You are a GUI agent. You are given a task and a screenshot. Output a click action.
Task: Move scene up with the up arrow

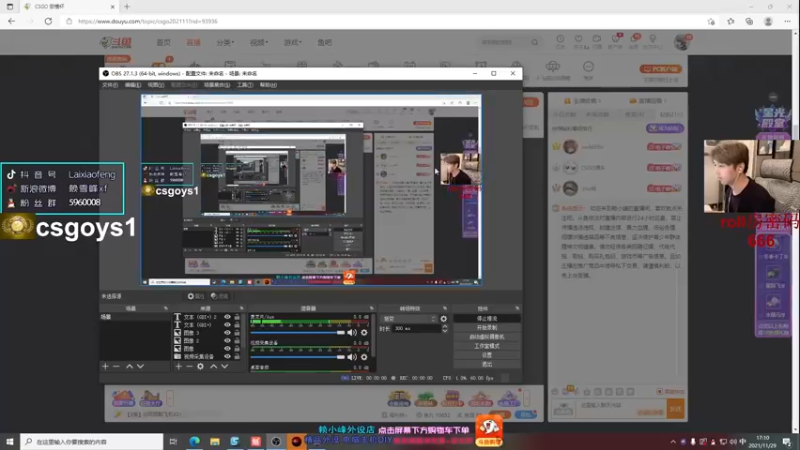[129, 366]
